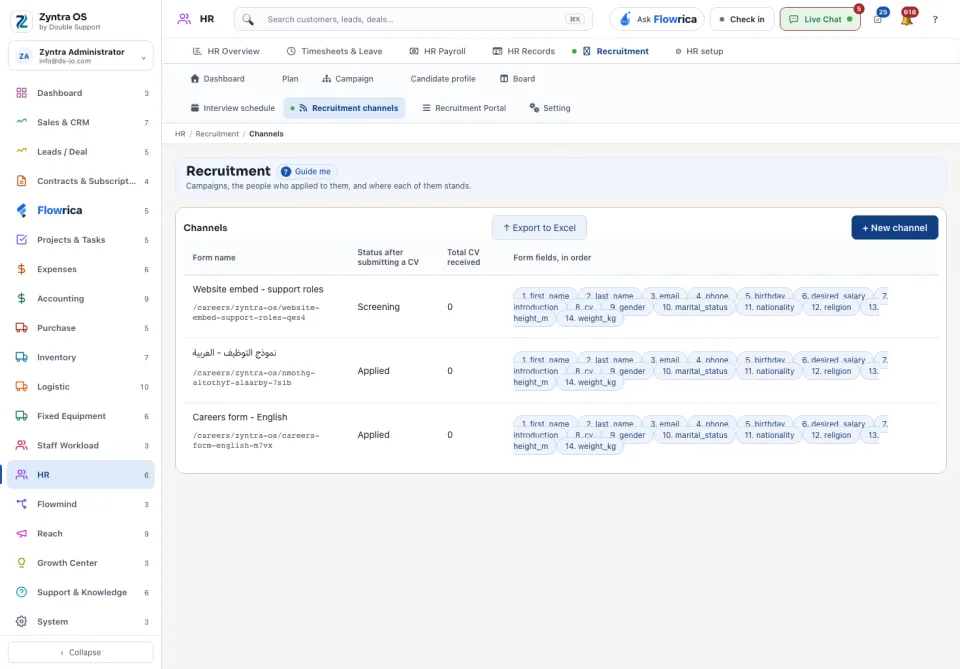Click the Form name column header
Viewport: 960px width, 669px height.
coord(214,258)
